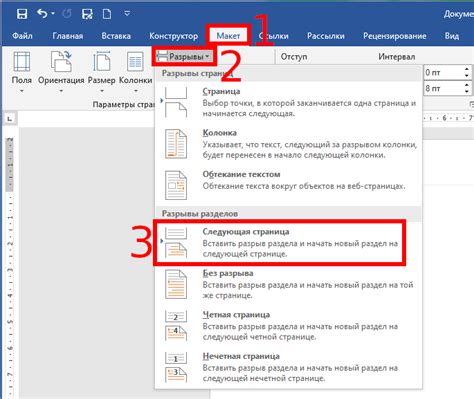
Task: Click the greyed Redo icon
Action: 67,14
